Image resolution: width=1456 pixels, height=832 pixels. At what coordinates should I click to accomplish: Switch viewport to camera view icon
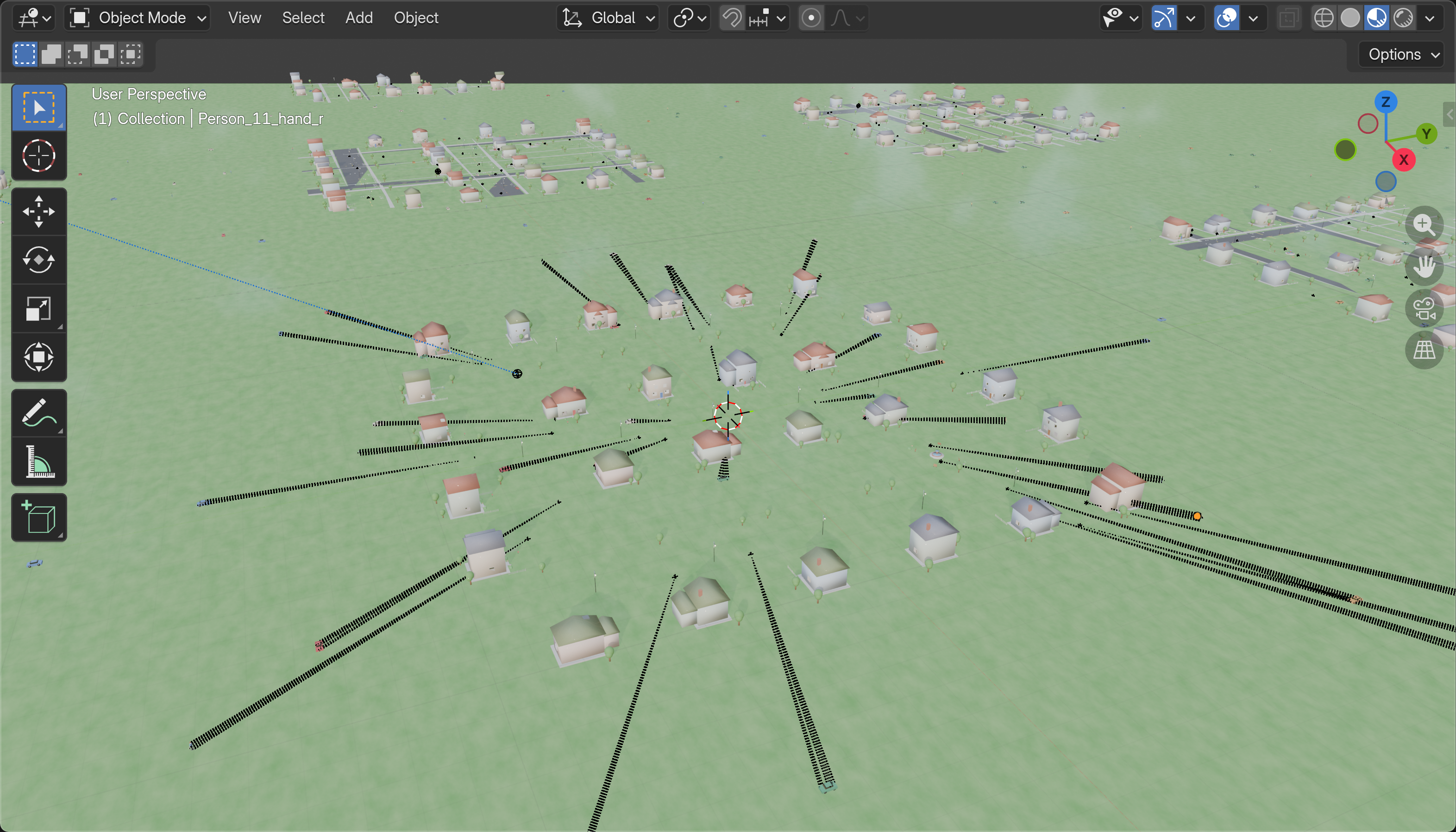tap(1424, 308)
